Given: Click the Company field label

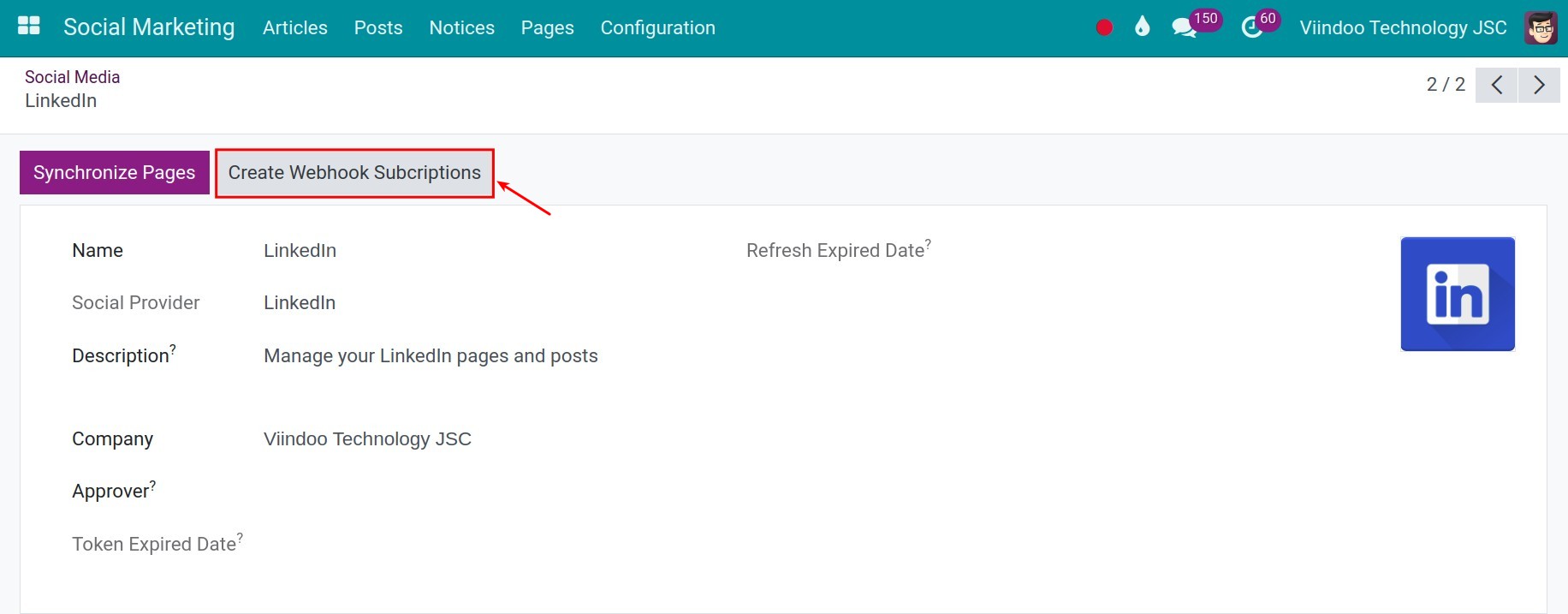Looking at the screenshot, I should (x=112, y=438).
